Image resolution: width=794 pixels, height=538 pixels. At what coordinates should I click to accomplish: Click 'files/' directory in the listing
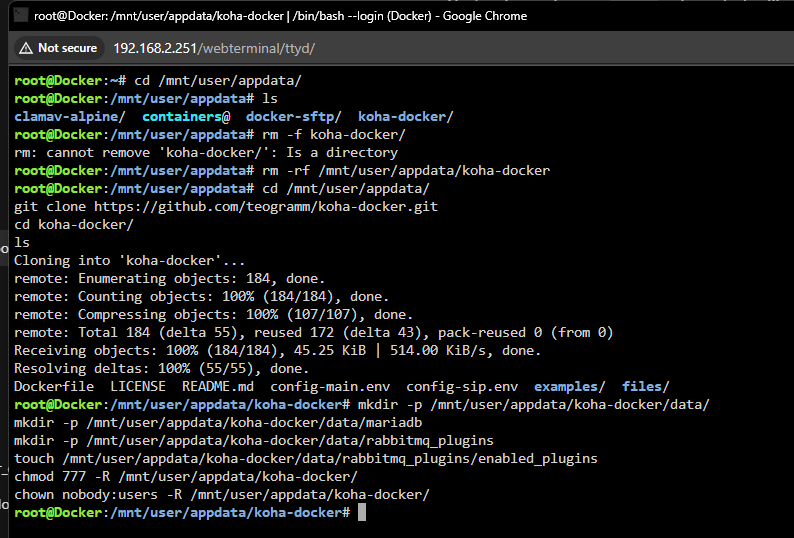tap(646, 387)
